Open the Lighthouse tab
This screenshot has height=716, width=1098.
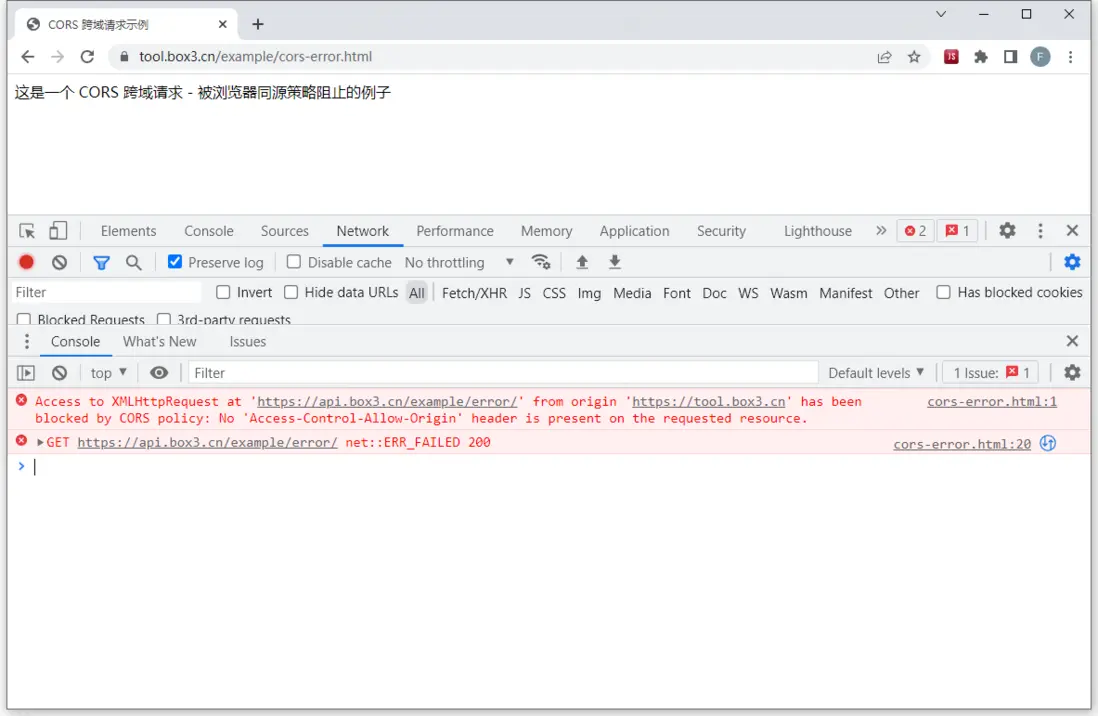click(818, 230)
